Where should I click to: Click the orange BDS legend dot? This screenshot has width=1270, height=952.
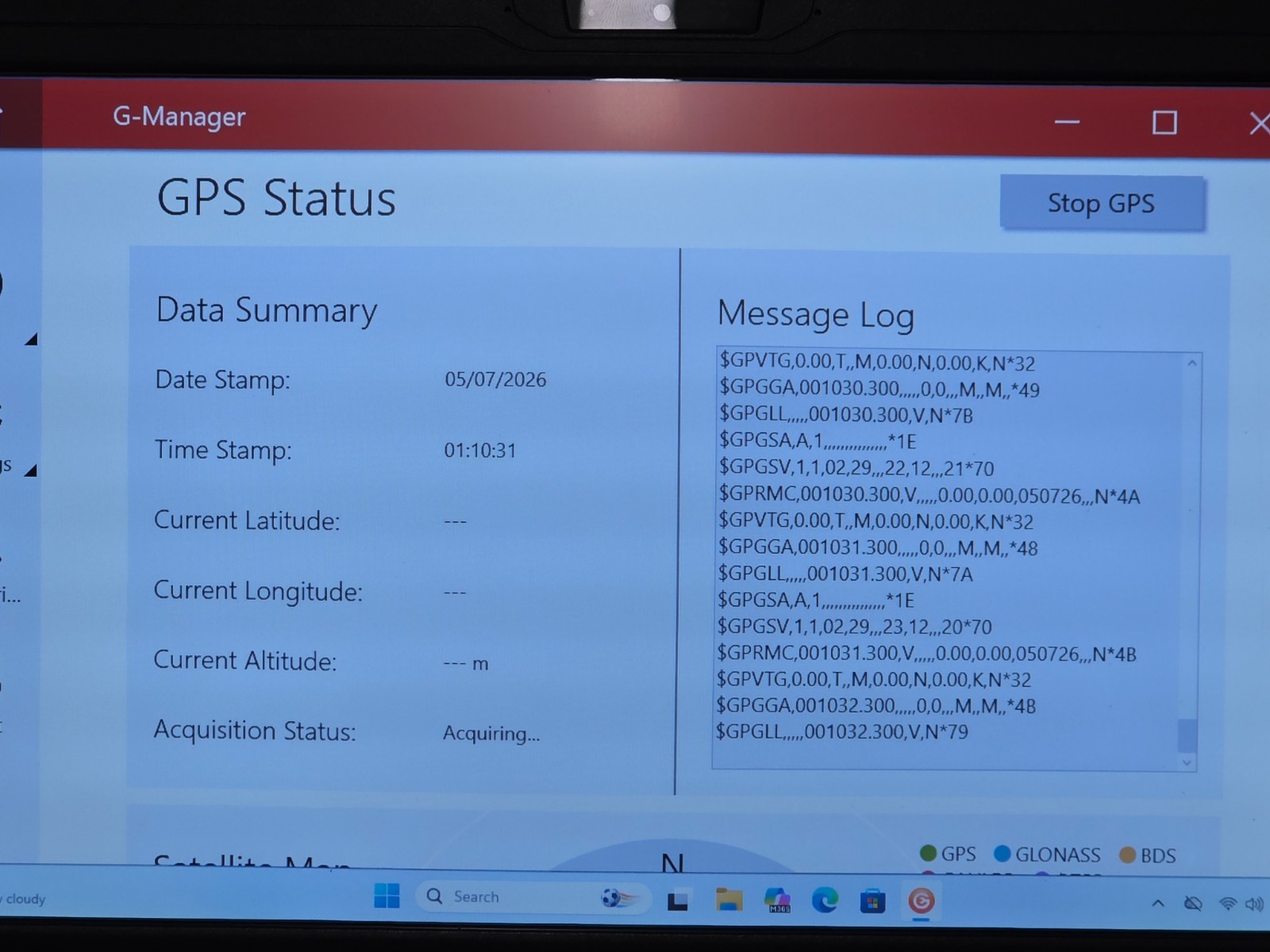click(x=1127, y=855)
